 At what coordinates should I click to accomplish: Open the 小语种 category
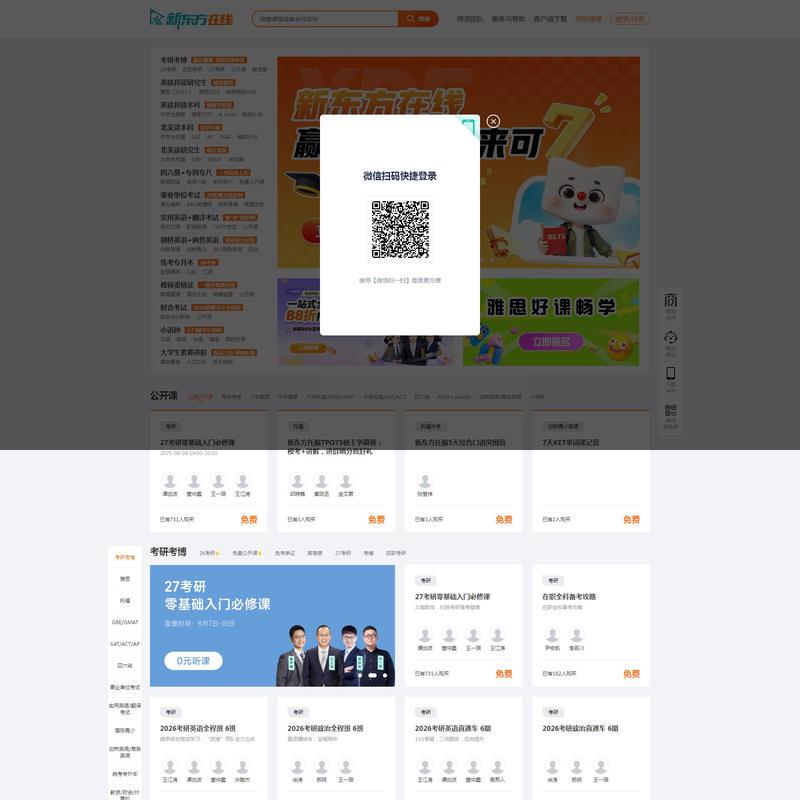point(170,330)
